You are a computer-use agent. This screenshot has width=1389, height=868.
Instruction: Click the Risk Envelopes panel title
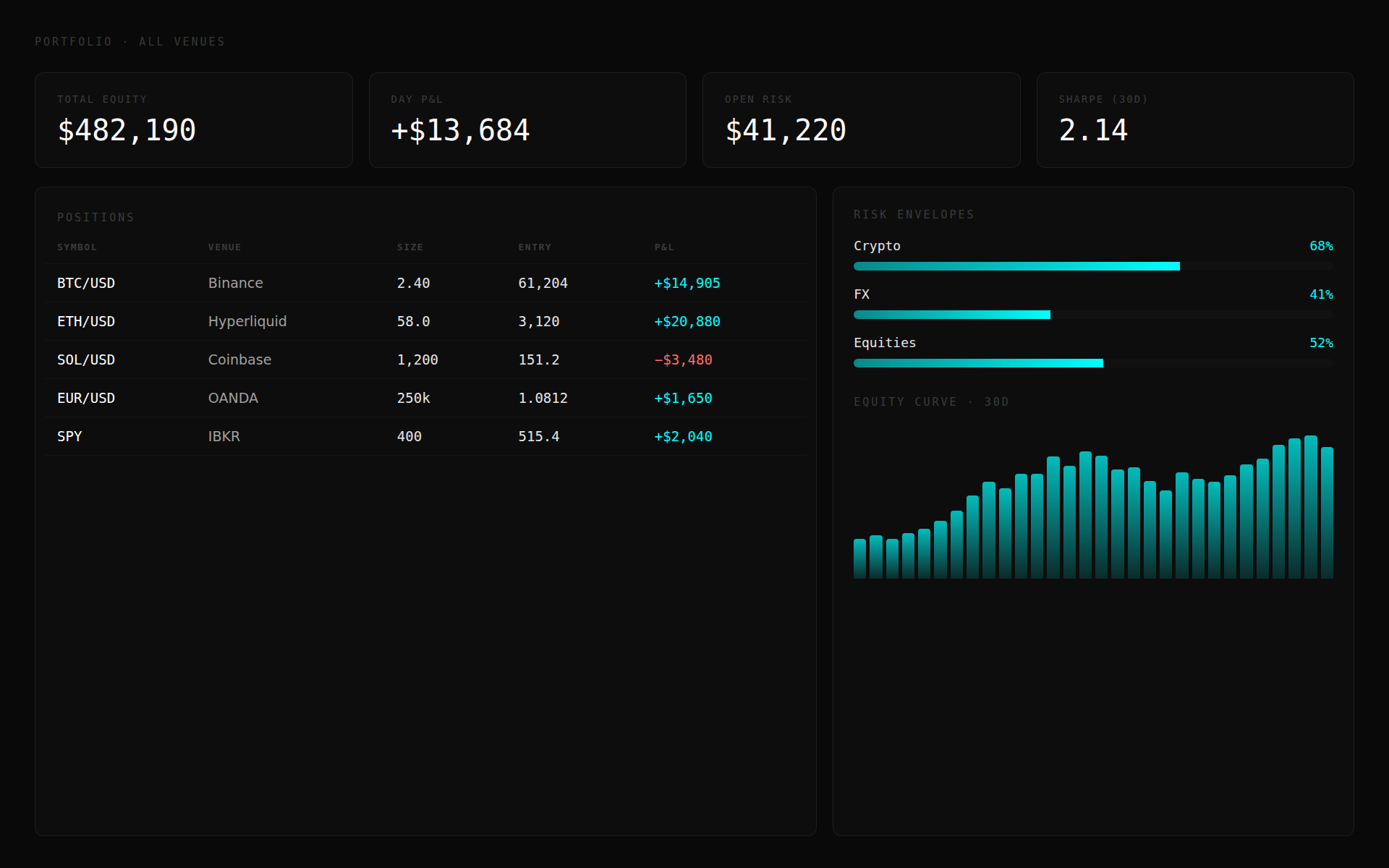click(914, 215)
